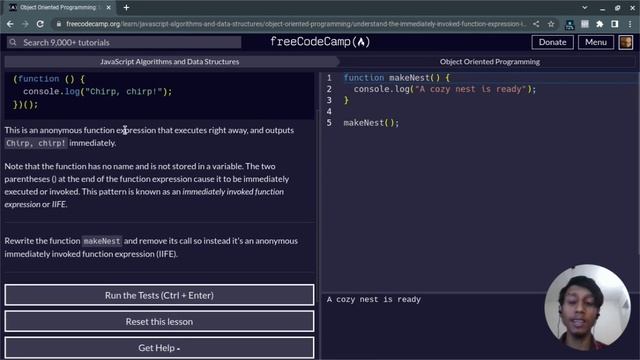This screenshot has height=360, width=640.
Task: Click the webcam video thumbnail
Action: tap(587, 308)
